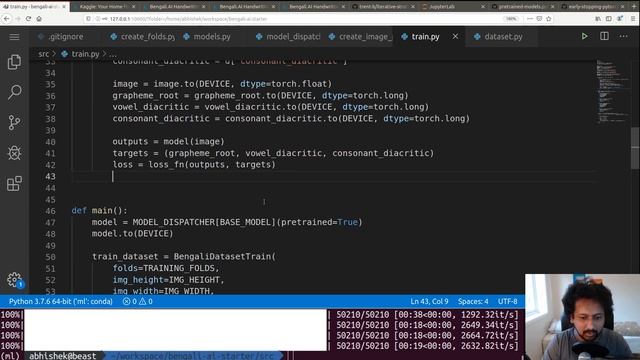
Task: Click 'outputs = model(image)' on line 40
Action: [x=168, y=142]
